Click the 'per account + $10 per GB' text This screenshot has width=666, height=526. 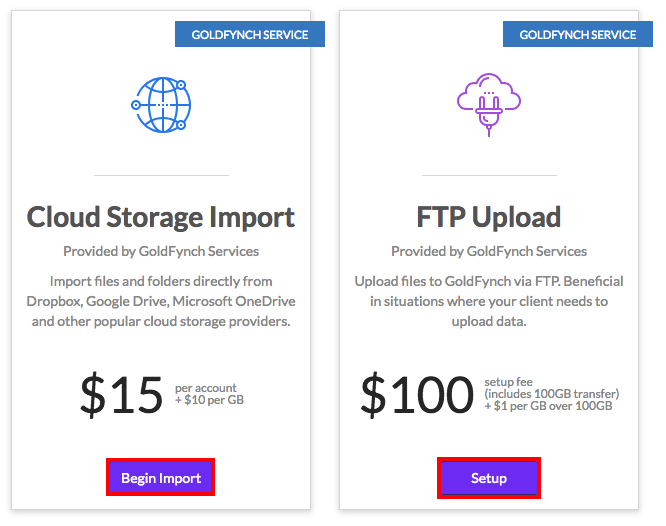coord(209,394)
